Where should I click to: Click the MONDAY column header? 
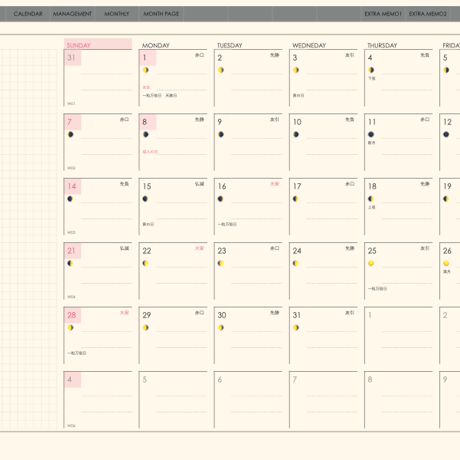[156, 45]
